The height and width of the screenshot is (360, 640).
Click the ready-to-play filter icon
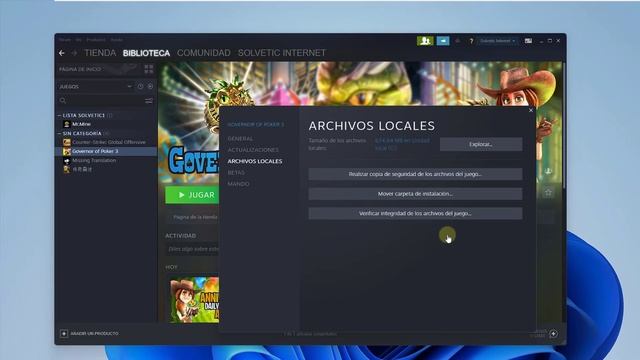click(150, 87)
